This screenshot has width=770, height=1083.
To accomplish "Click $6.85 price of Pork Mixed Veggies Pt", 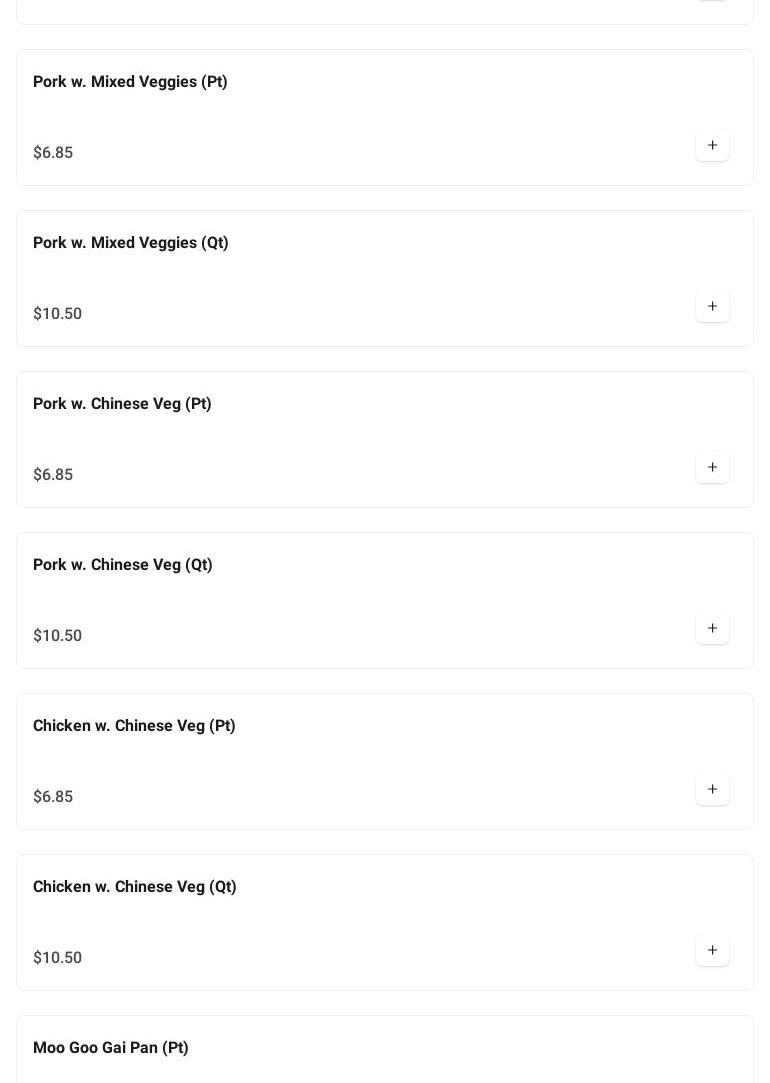I will (x=53, y=153).
